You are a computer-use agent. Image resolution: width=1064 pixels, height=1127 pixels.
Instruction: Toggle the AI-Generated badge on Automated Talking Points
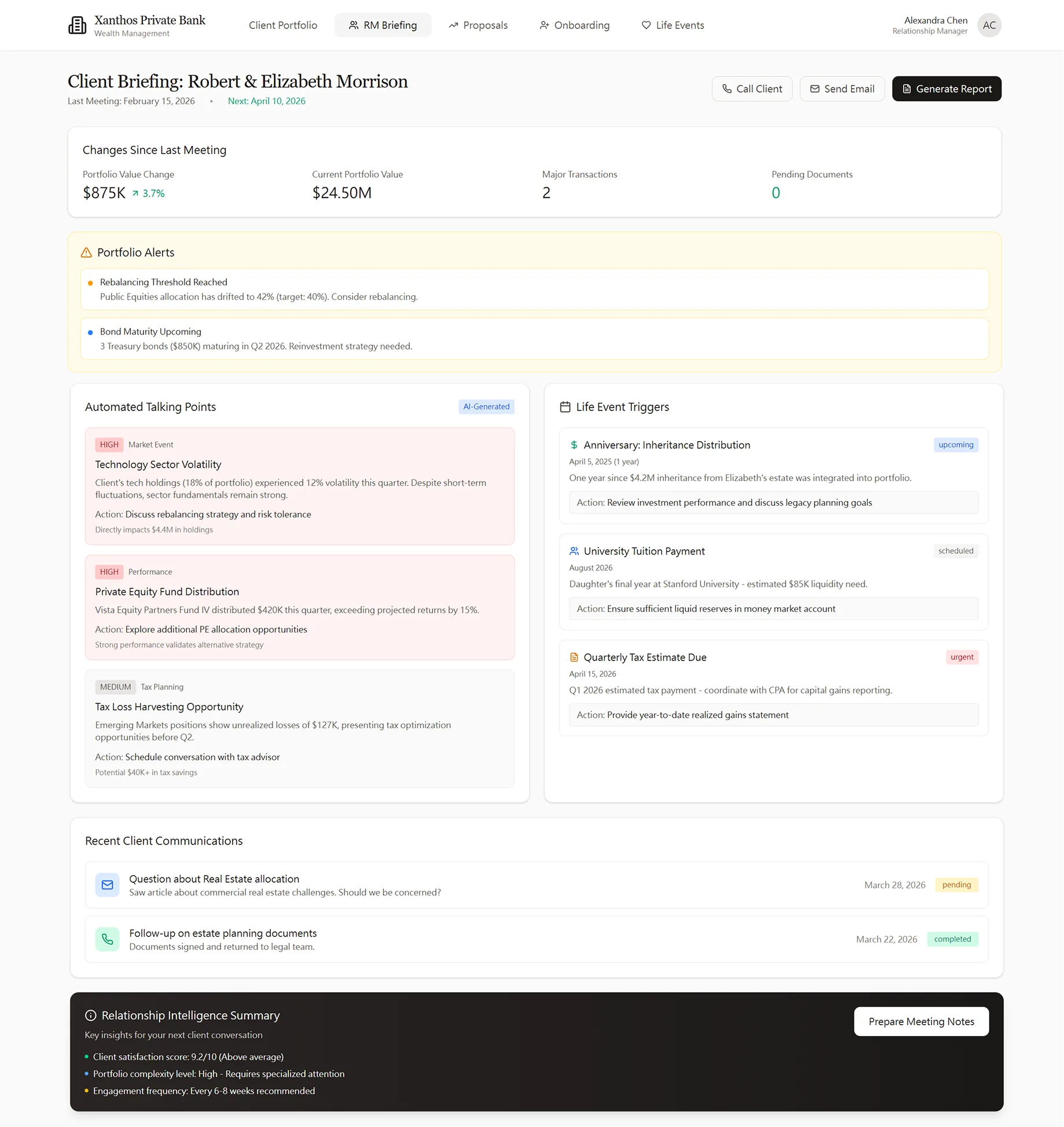[x=486, y=406]
